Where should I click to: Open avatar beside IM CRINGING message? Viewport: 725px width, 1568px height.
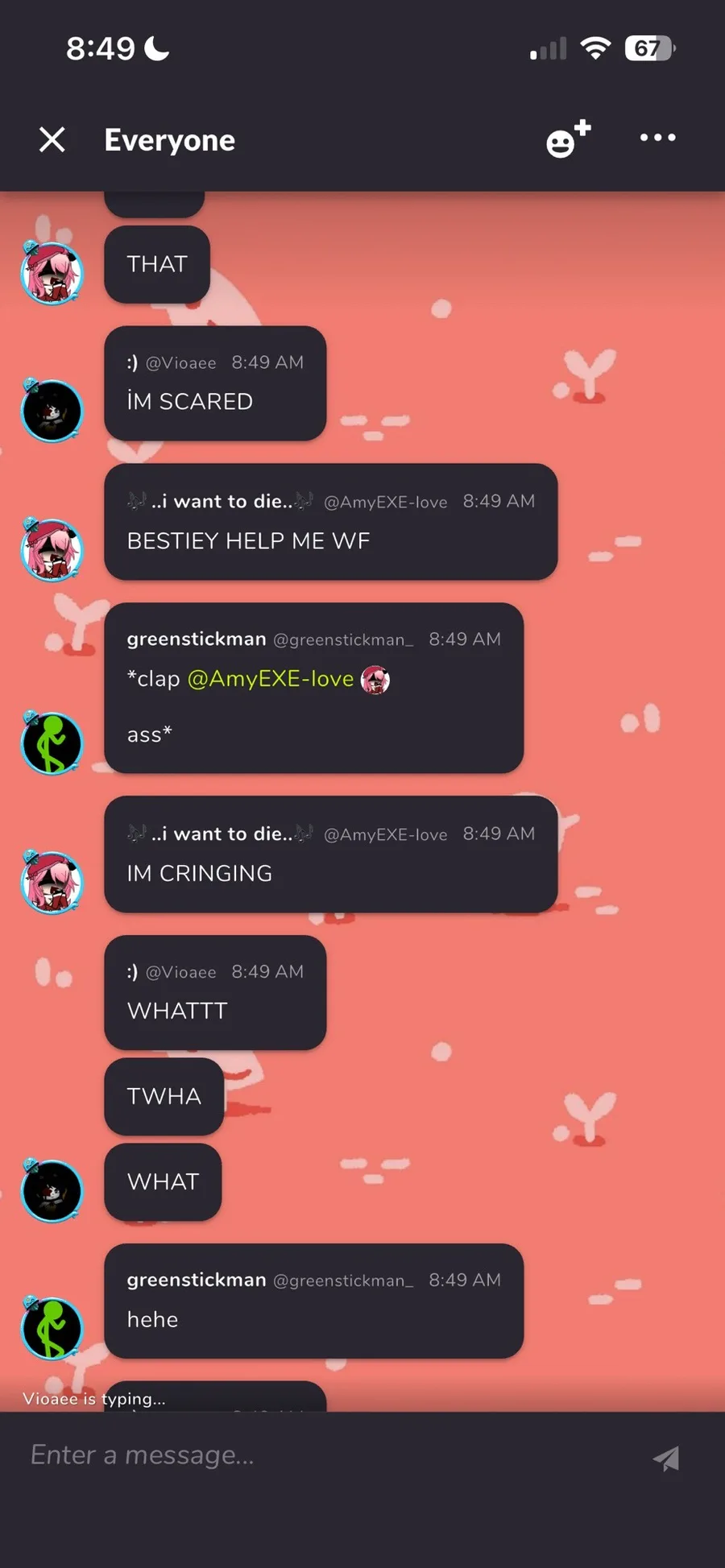pyautogui.click(x=52, y=882)
